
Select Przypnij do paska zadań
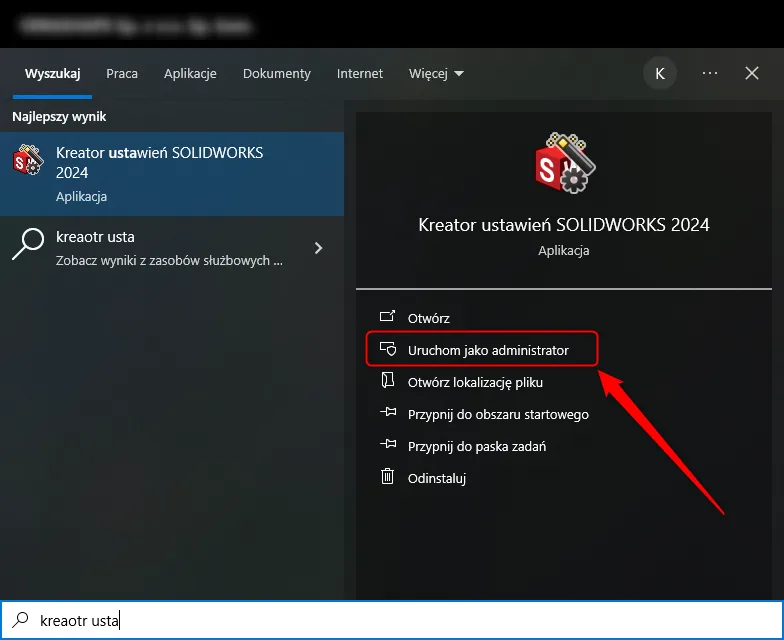476,446
